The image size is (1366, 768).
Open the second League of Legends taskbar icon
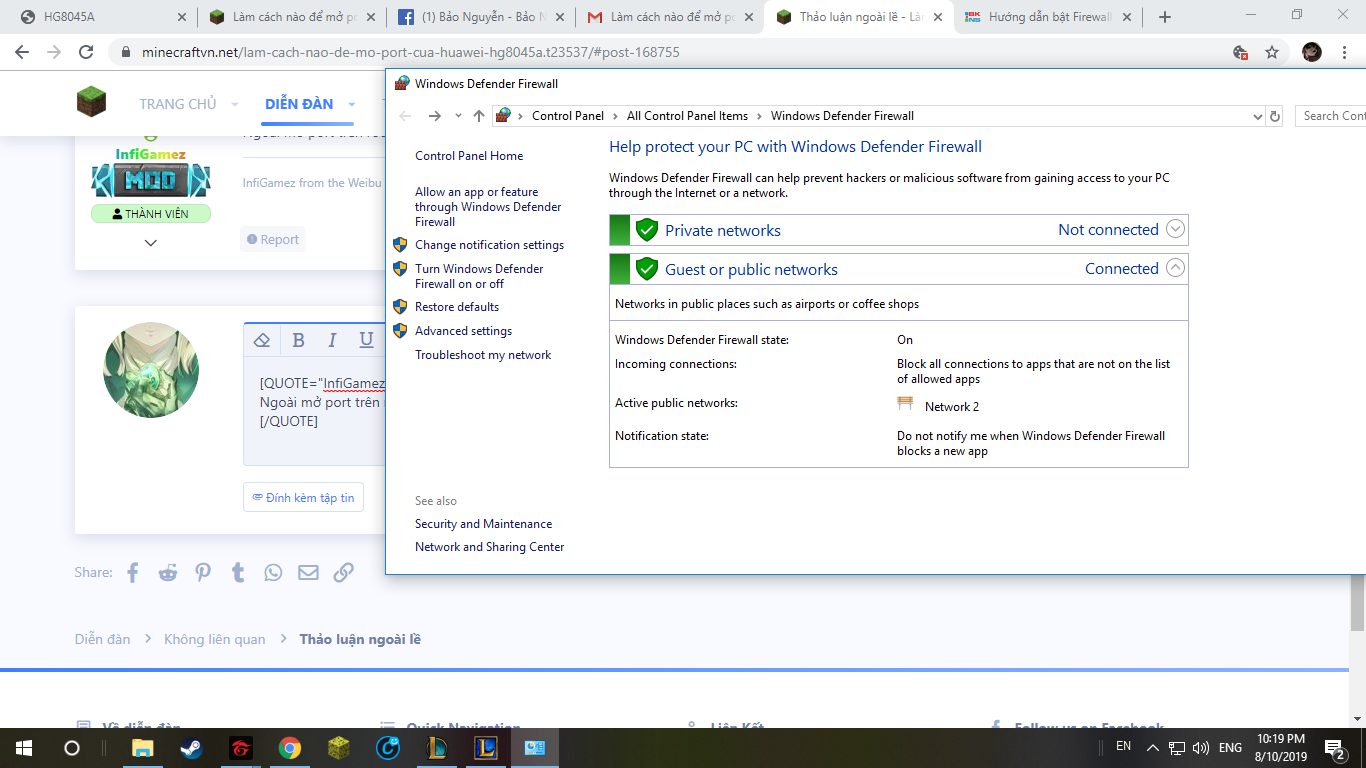point(485,747)
